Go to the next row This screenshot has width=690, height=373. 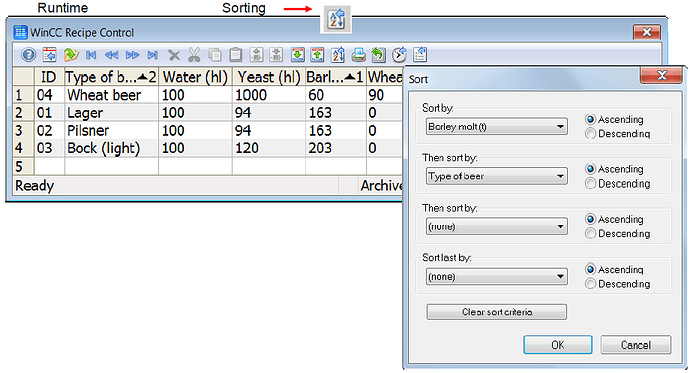(x=132, y=55)
